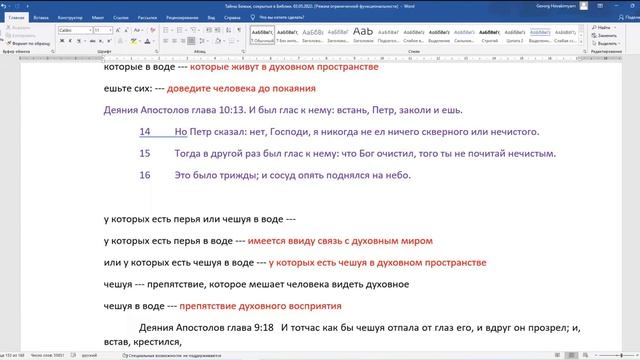Click the language indicator 'русский' in status bar
The height and width of the screenshot is (360, 640).
click(x=89, y=356)
